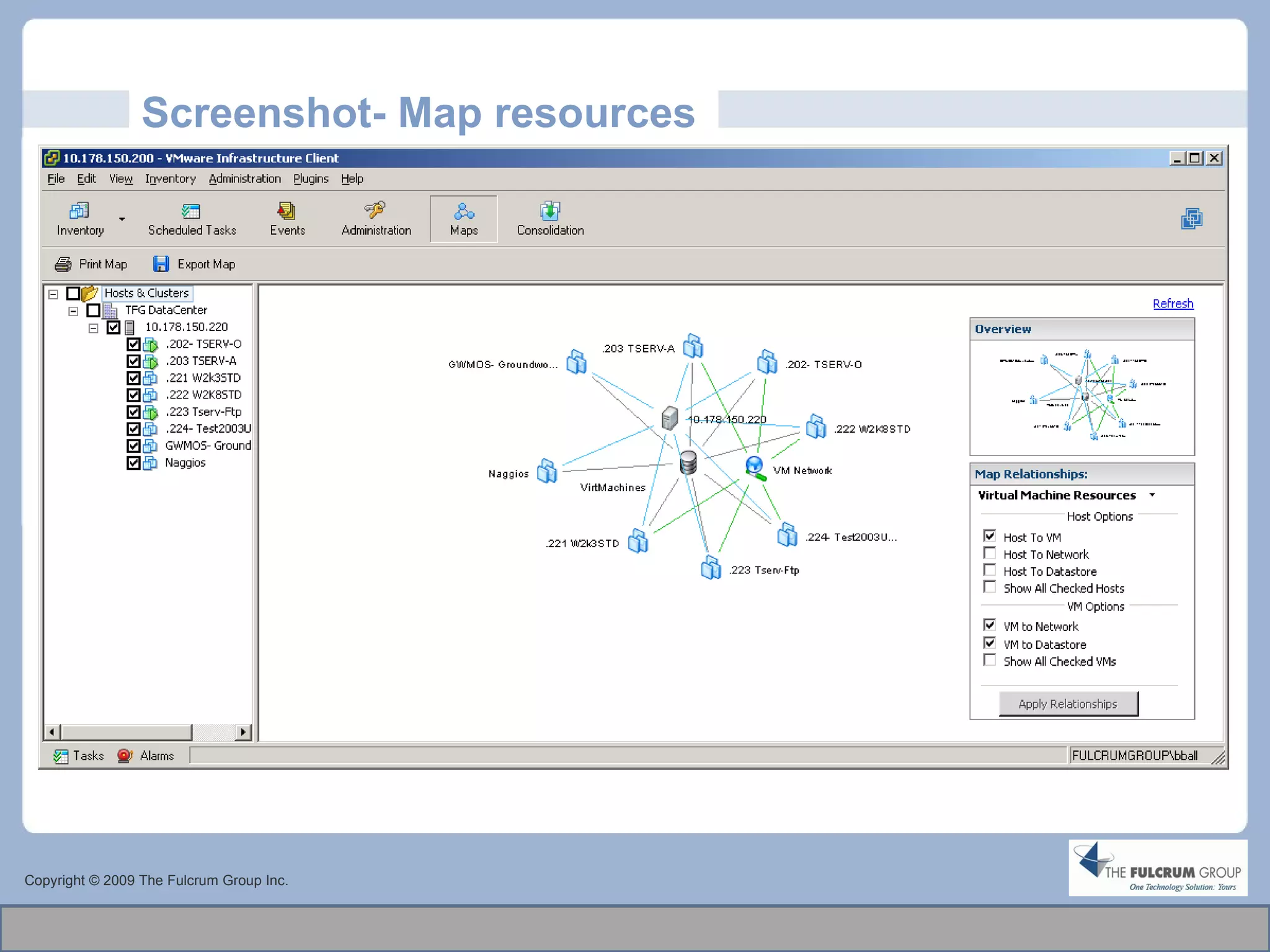Select .222 W2K8STD in the tree
This screenshot has width=1270, height=952.
(x=203, y=395)
